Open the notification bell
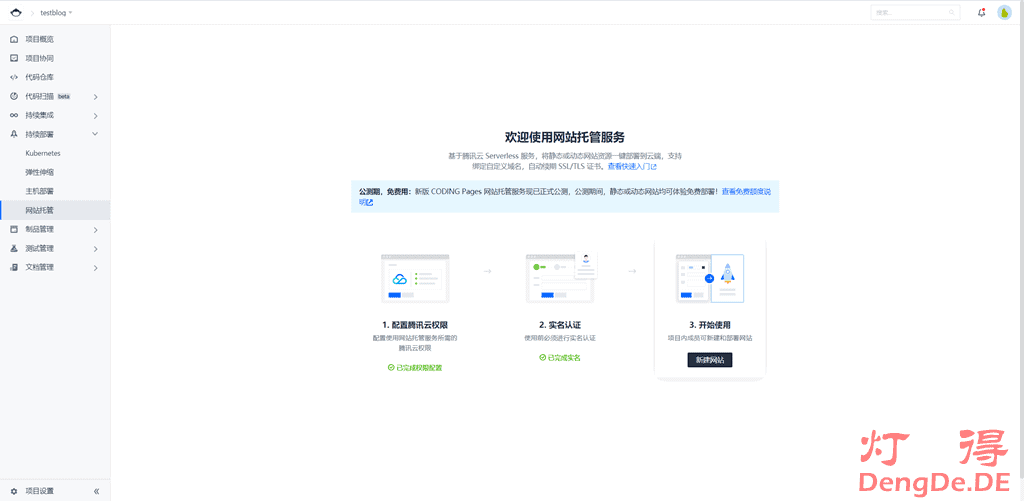 point(981,12)
